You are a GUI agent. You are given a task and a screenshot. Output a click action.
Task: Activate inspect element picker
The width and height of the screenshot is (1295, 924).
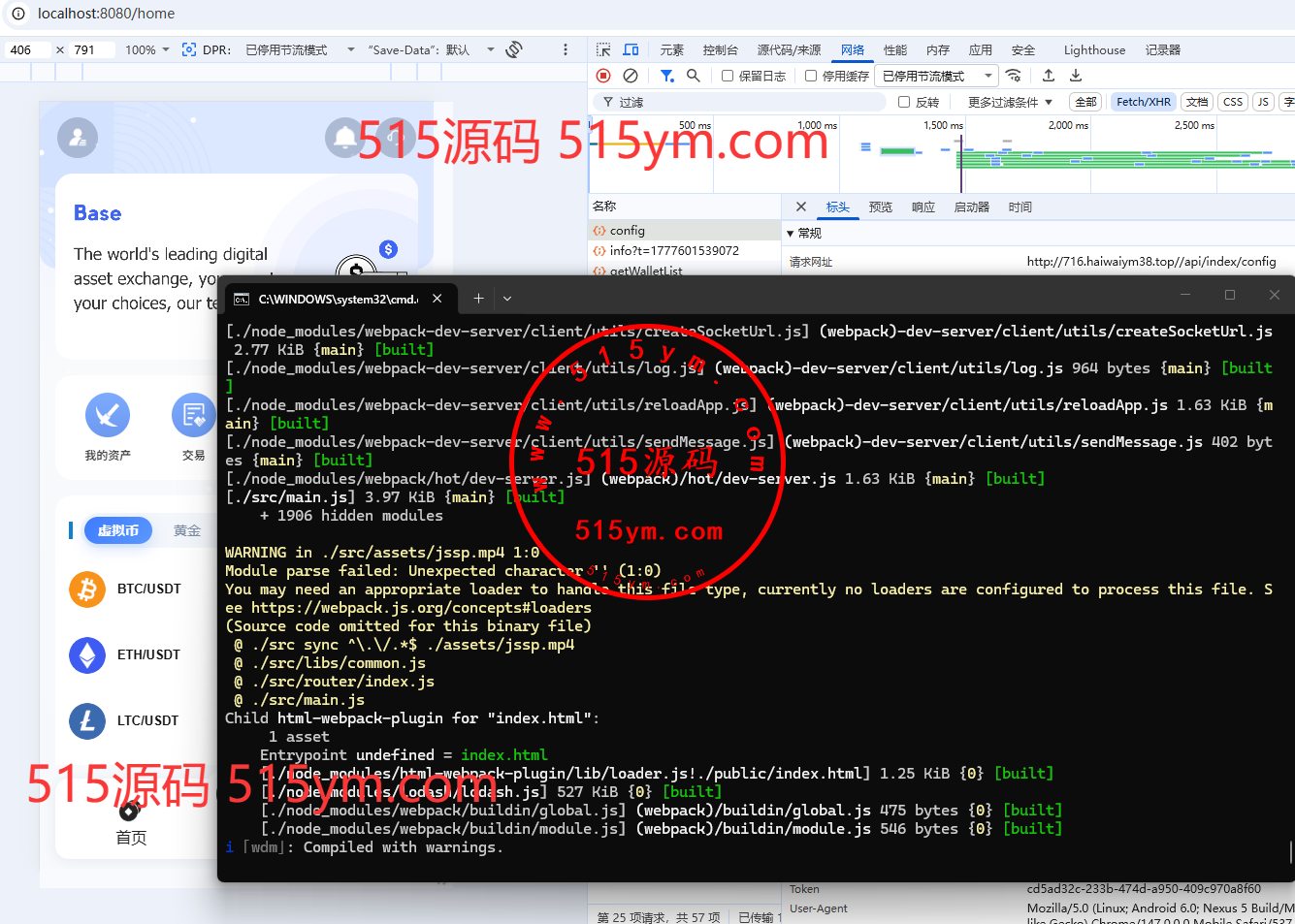click(603, 49)
